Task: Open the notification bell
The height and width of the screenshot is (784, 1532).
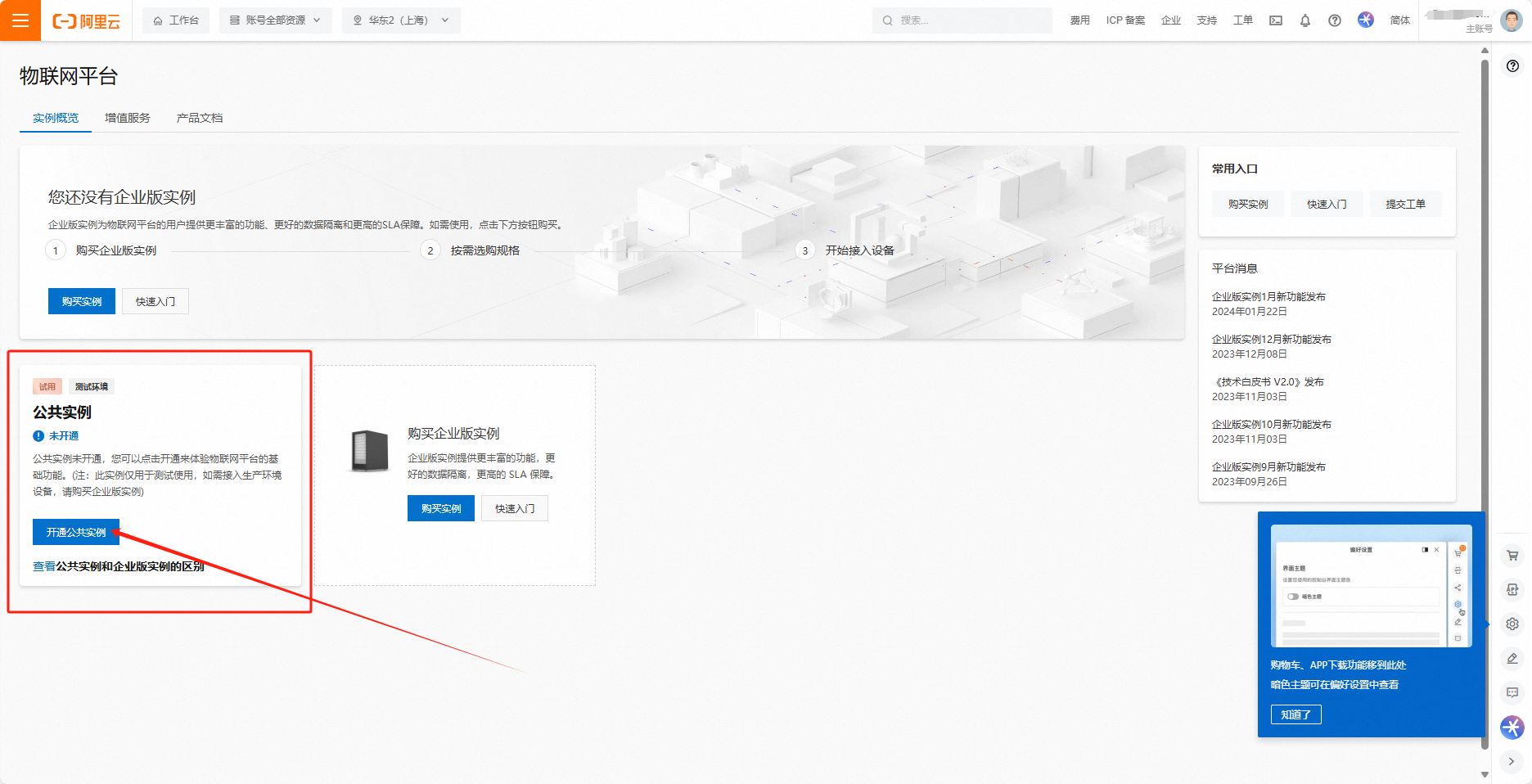Action: [x=1304, y=20]
